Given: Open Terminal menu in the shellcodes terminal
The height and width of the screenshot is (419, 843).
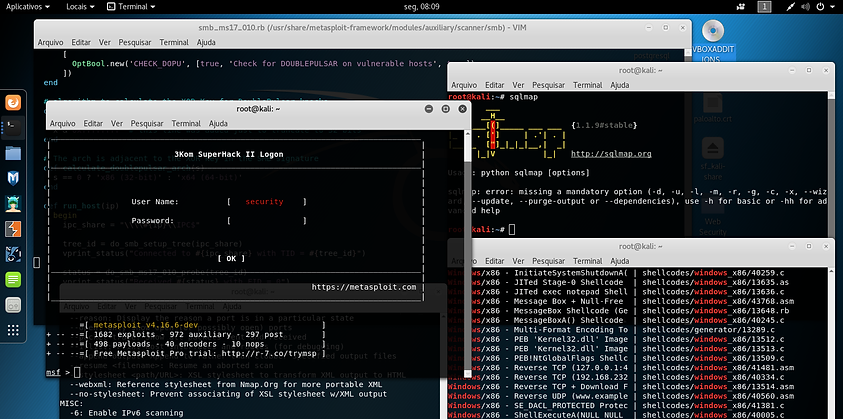Looking at the screenshot, I should click(x=588, y=261).
